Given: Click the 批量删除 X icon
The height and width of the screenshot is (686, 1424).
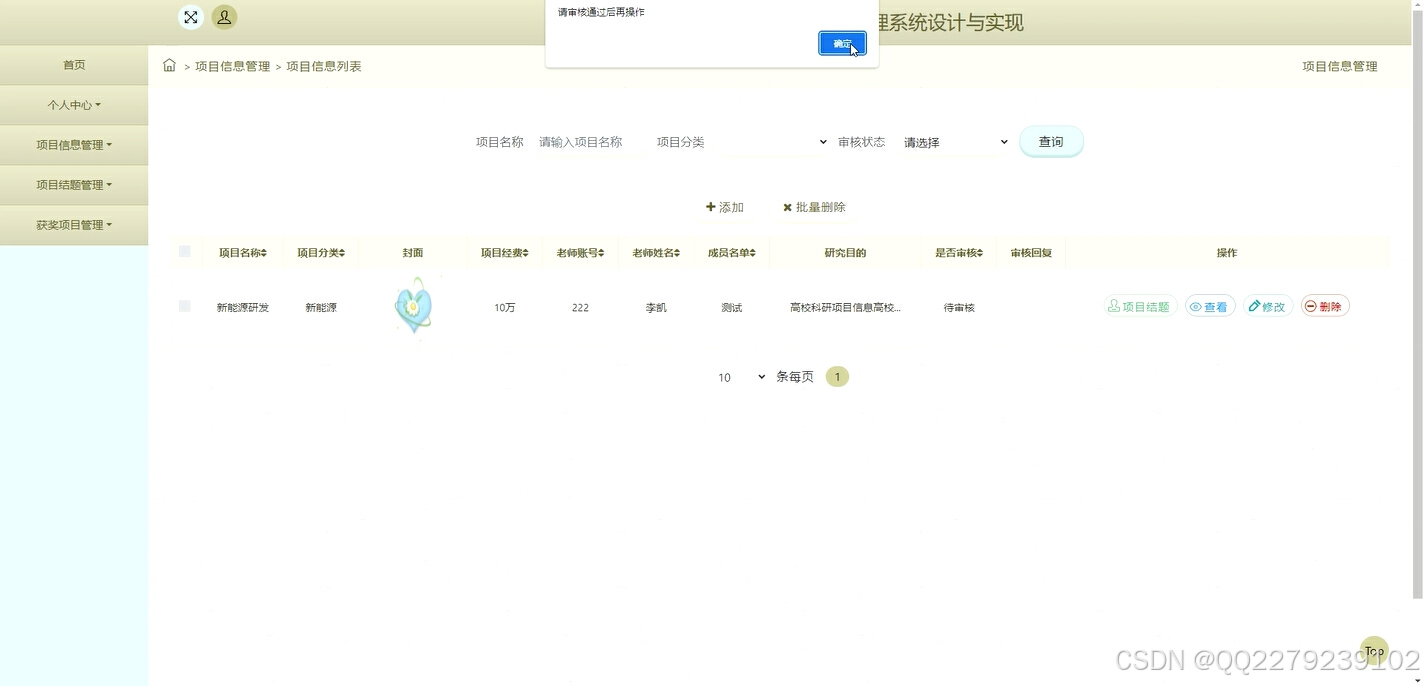Looking at the screenshot, I should [788, 207].
